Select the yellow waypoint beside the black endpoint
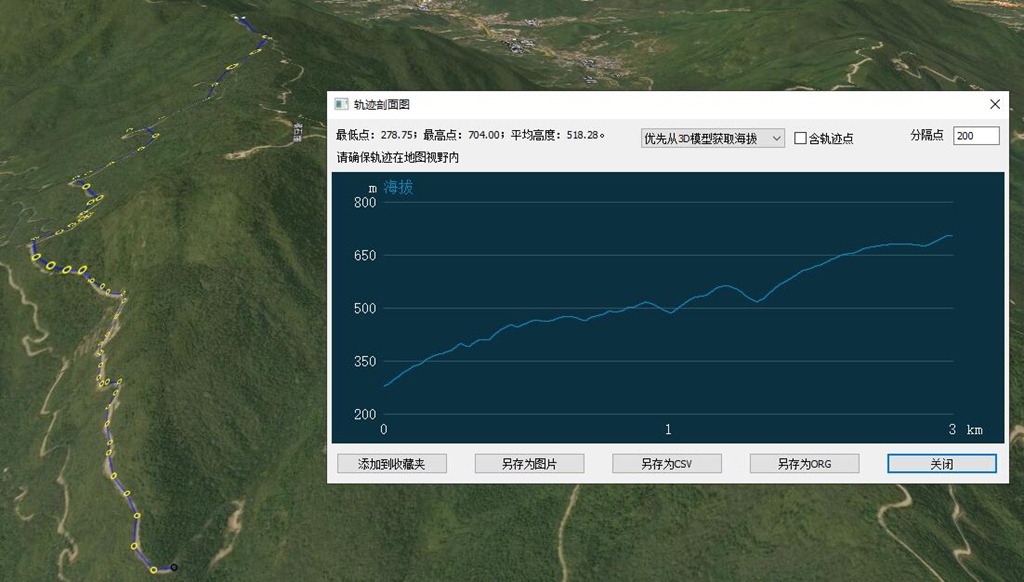Image resolution: width=1024 pixels, height=582 pixels. pyautogui.click(x=153, y=570)
